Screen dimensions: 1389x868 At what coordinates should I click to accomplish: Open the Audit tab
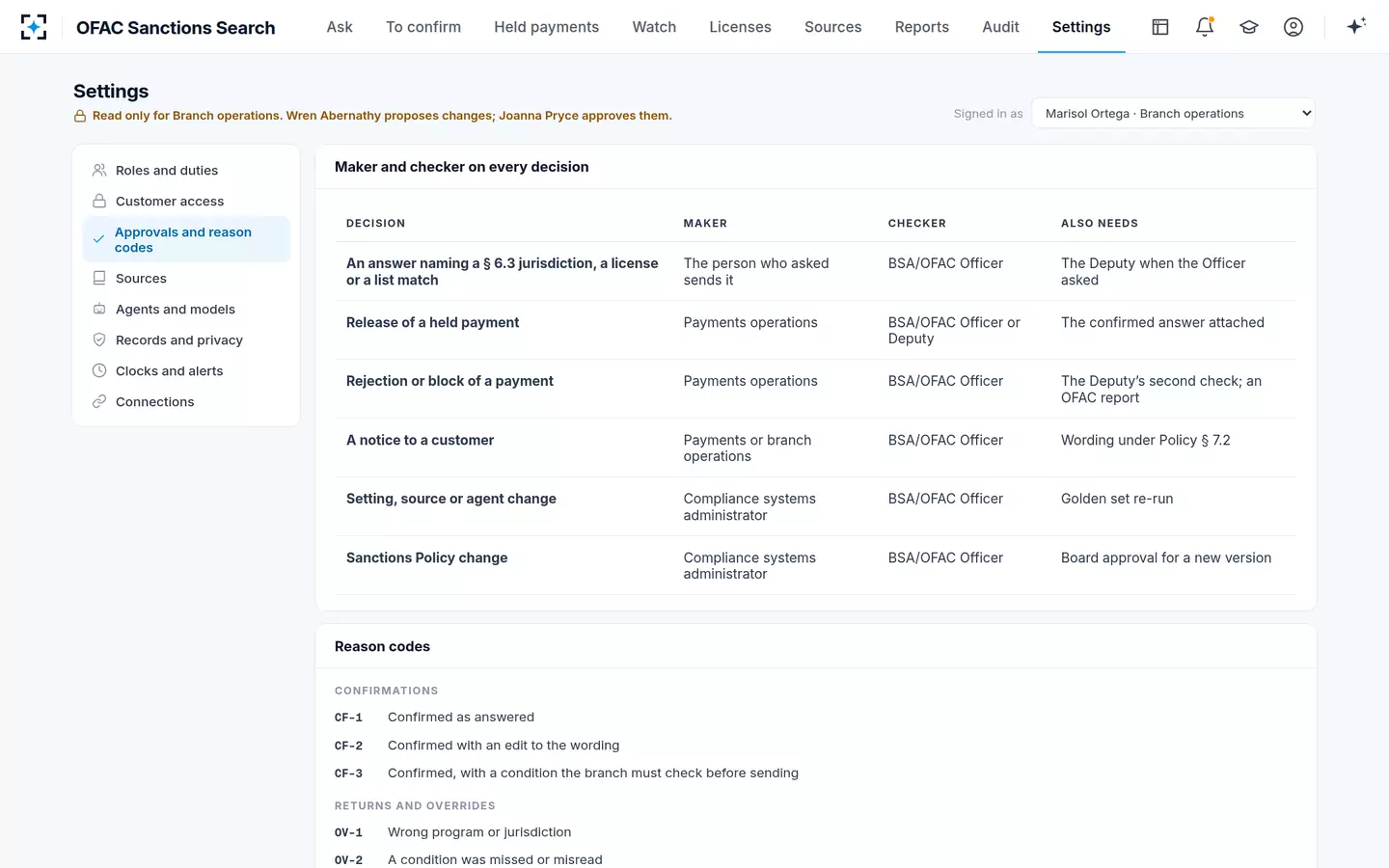pyautogui.click(x=1000, y=27)
